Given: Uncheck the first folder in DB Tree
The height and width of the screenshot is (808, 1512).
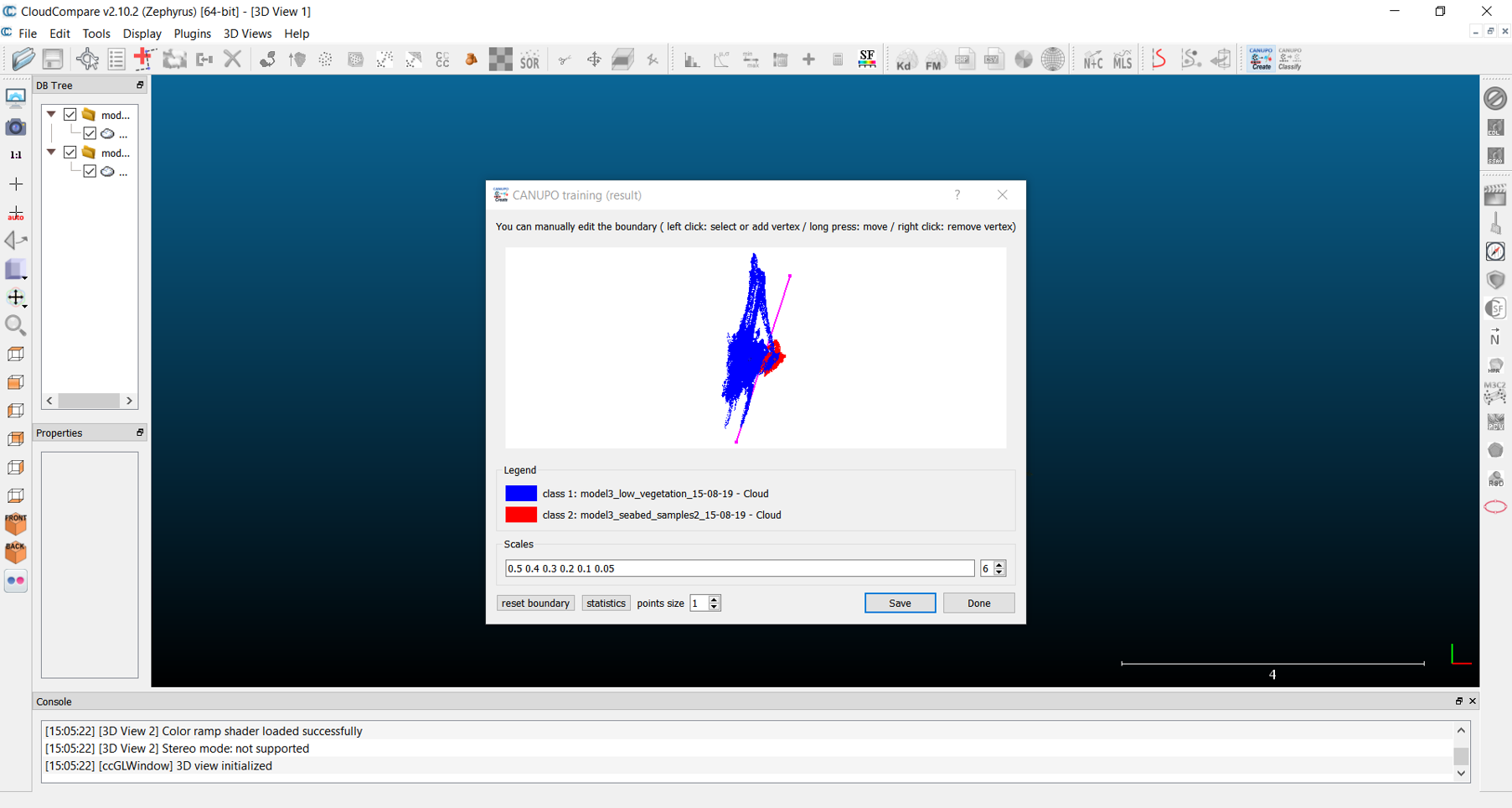Looking at the screenshot, I should point(70,115).
